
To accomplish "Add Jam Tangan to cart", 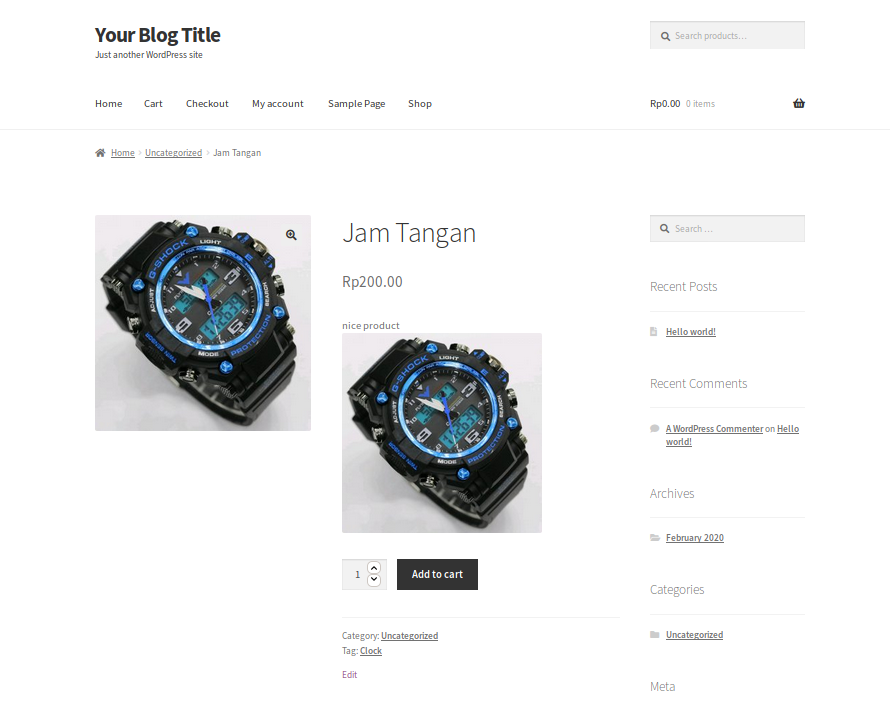I will (x=437, y=574).
